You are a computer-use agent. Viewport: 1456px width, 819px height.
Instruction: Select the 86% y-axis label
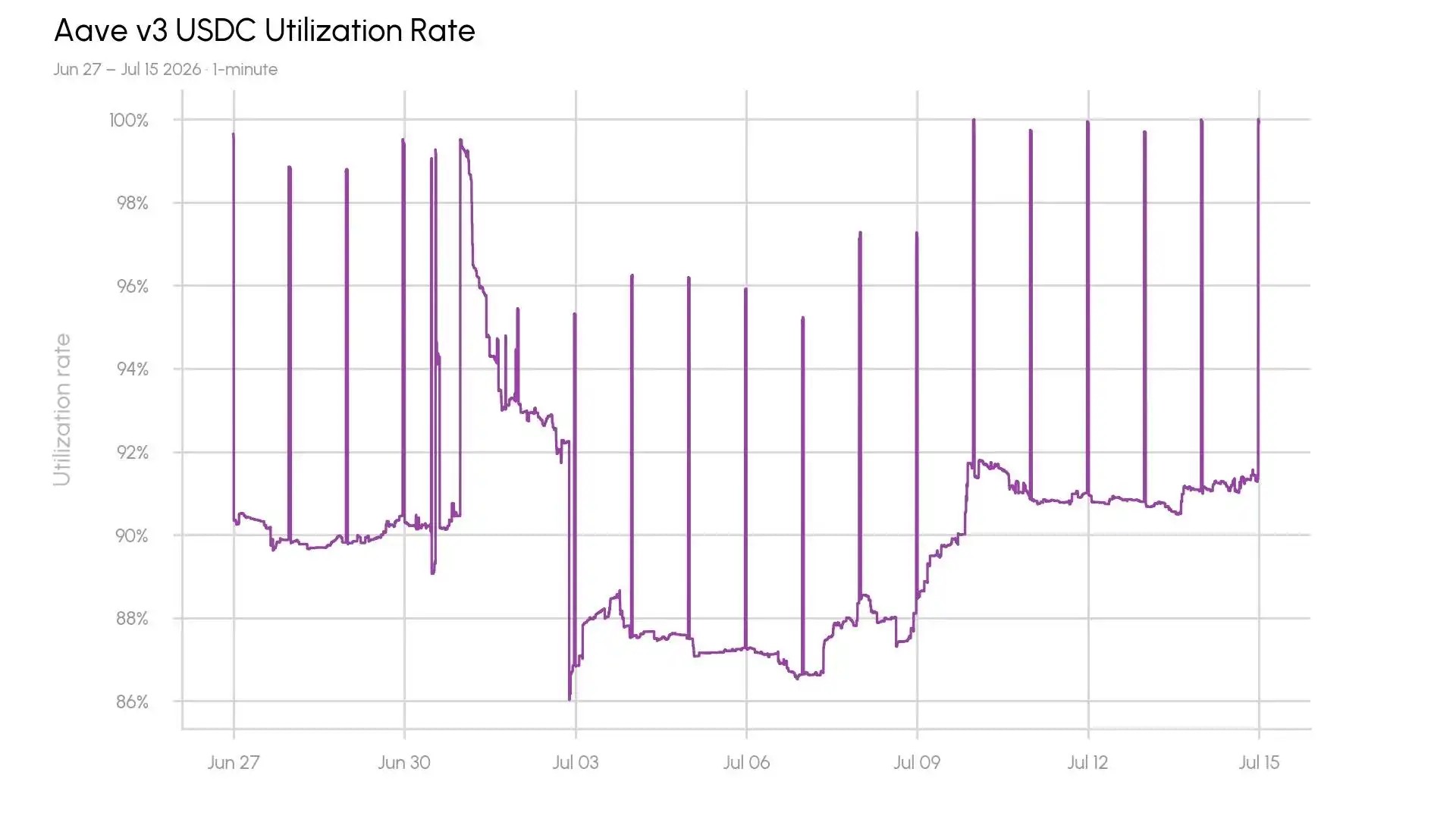pos(132,701)
